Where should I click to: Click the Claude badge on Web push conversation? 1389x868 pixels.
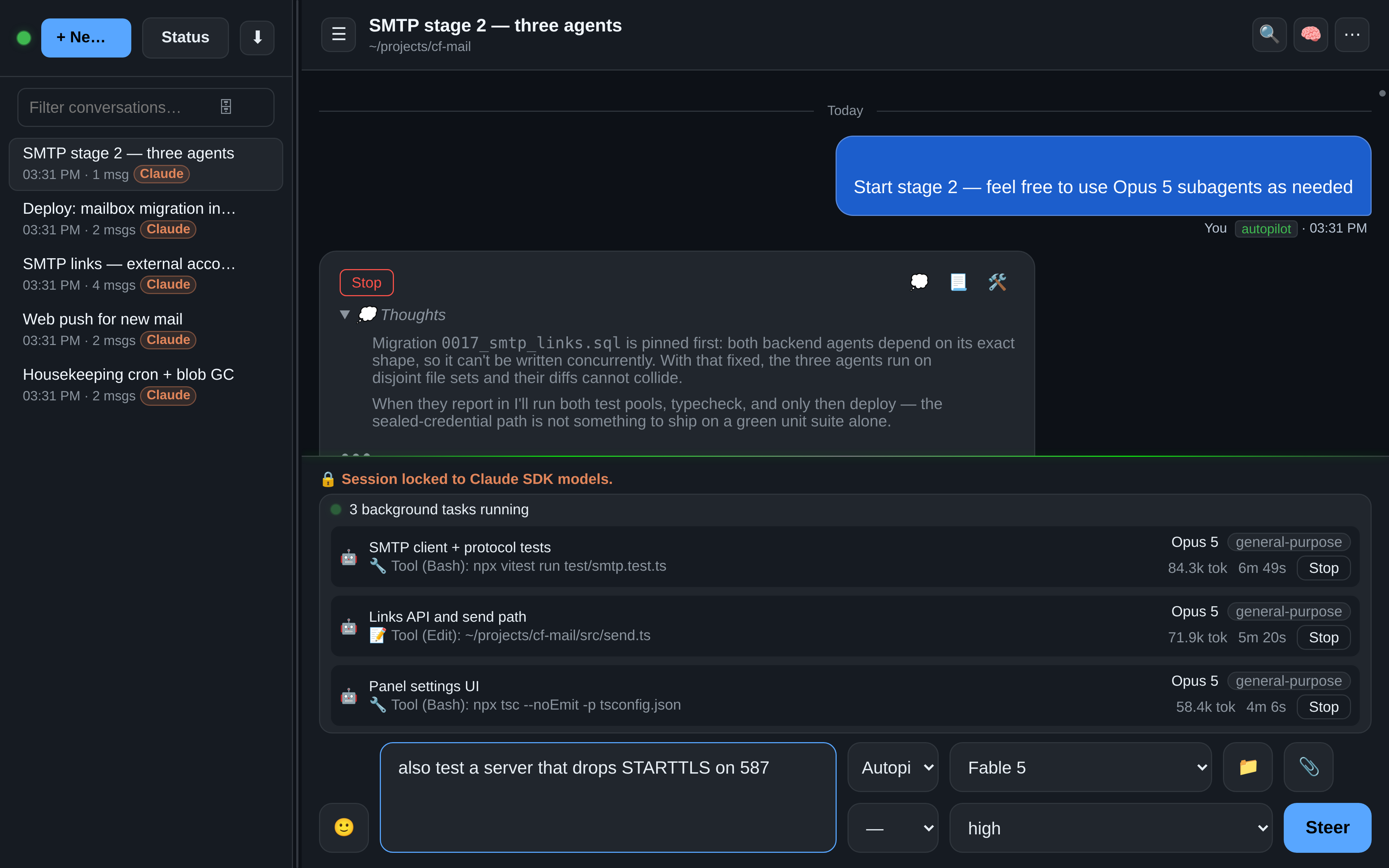click(x=168, y=340)
